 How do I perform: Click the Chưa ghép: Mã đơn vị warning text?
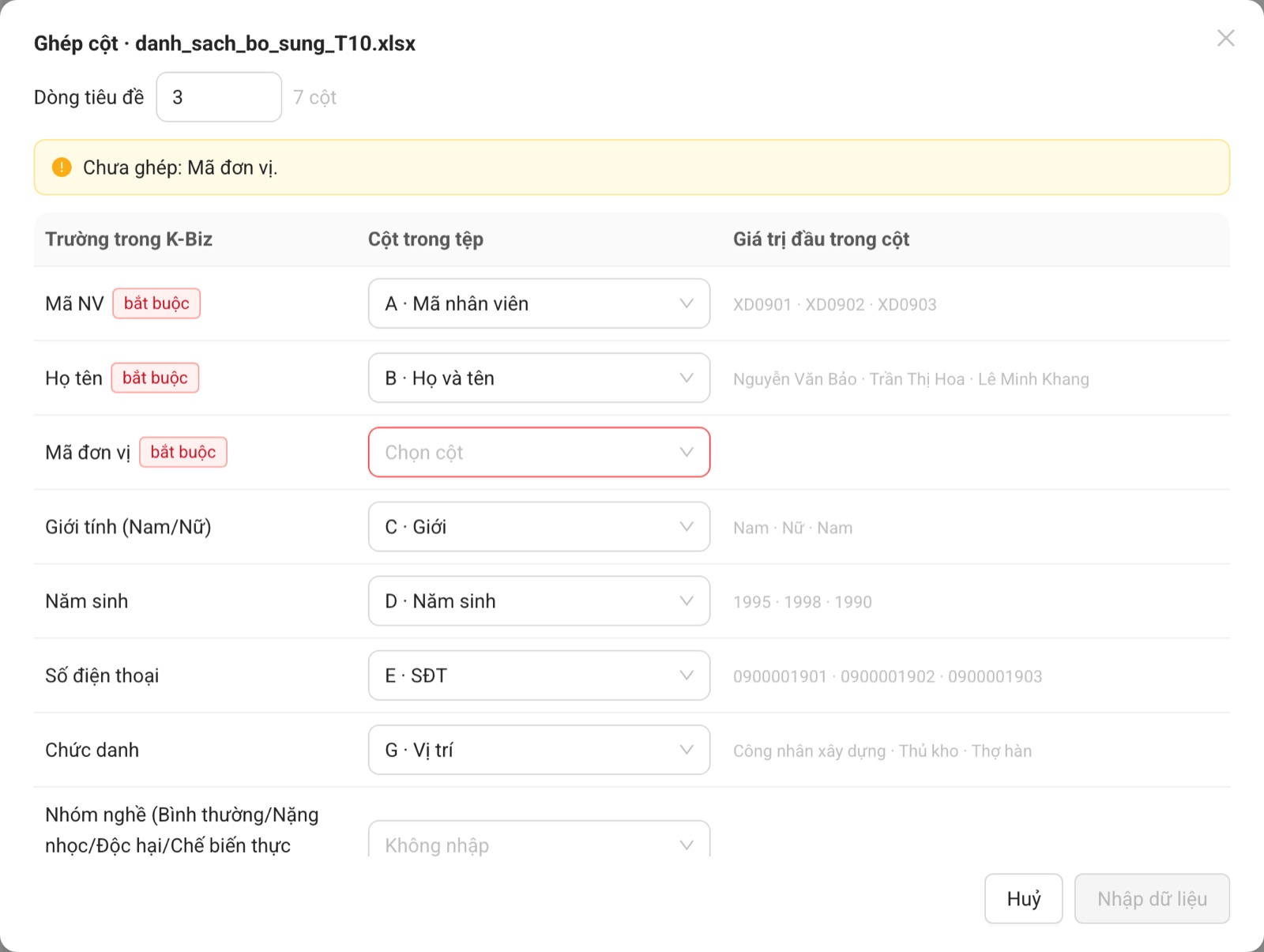pos(180,167)
